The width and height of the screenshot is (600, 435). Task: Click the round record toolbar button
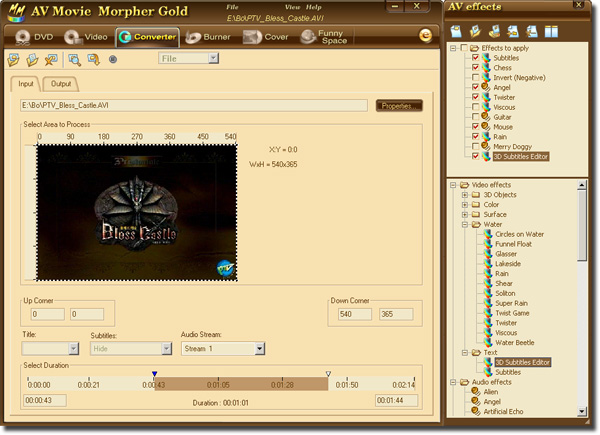pyautogui.click(x=112, y=59)
